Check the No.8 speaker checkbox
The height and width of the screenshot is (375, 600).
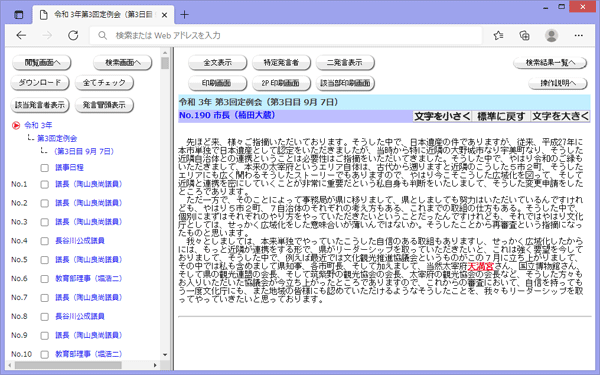[45, 317]
